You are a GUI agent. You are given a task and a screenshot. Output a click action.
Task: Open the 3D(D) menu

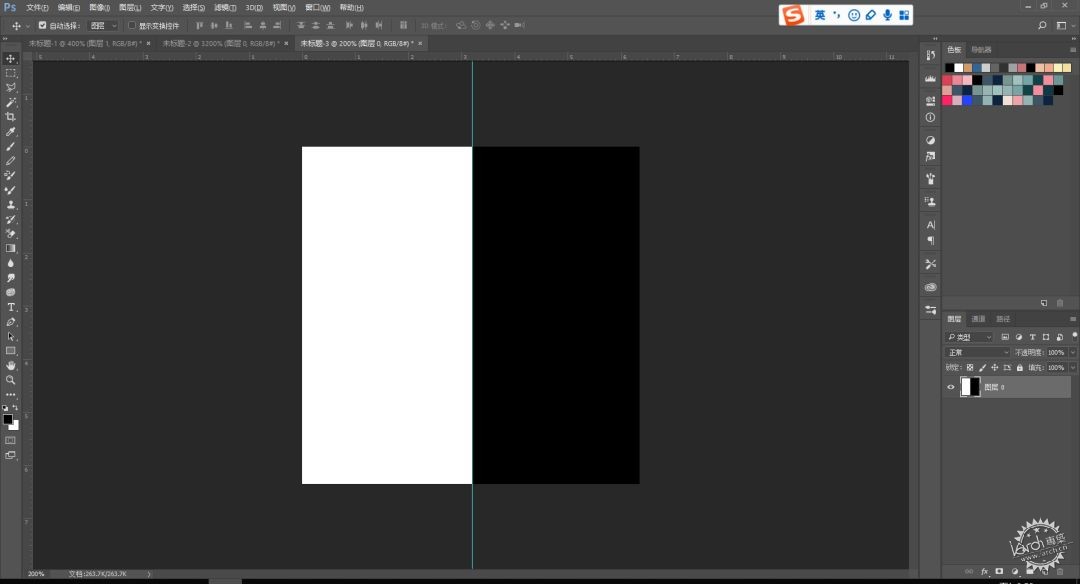pyautogui.click(x=254, y=8)
